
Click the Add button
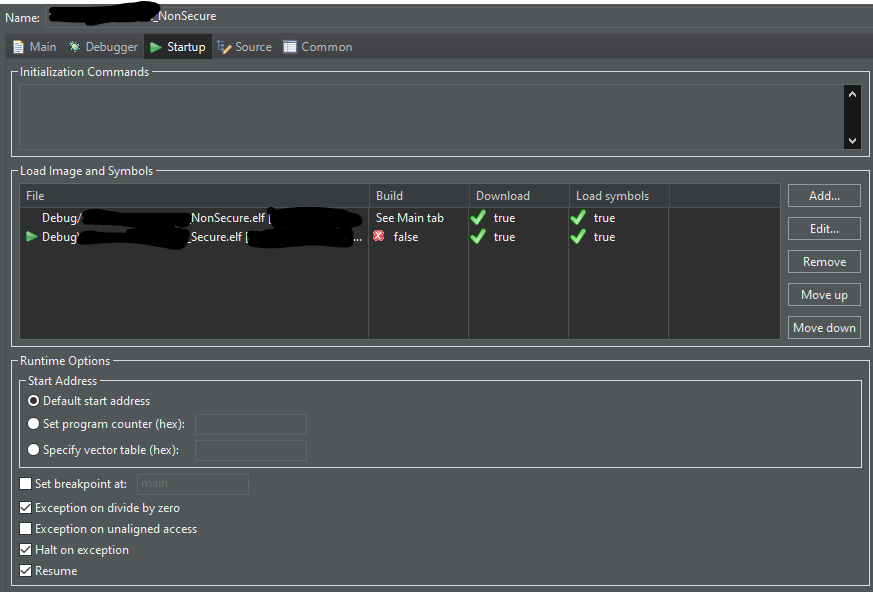pyautogui.click(x=823, y=195)
